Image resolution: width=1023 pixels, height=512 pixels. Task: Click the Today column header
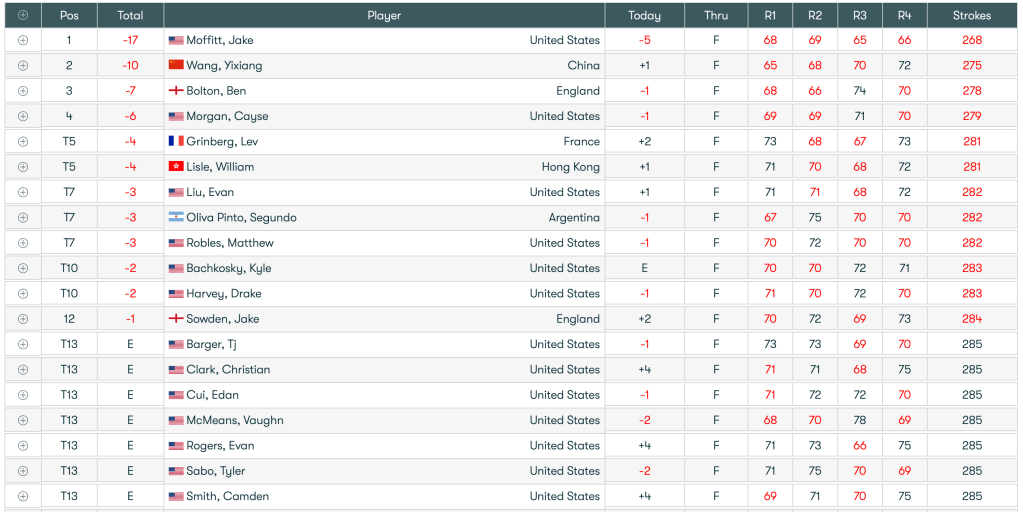click(644, 15)
